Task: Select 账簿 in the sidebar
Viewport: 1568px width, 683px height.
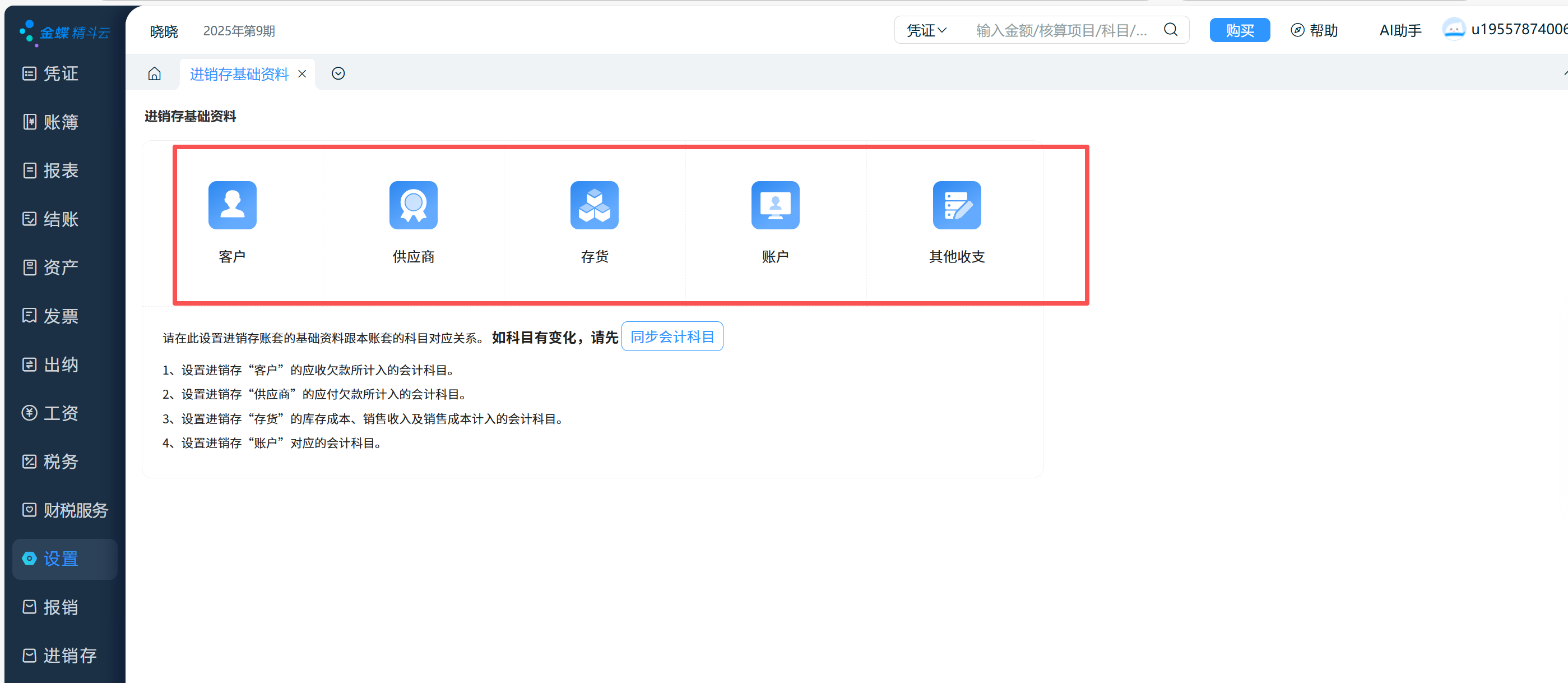Action: [61, 122]
